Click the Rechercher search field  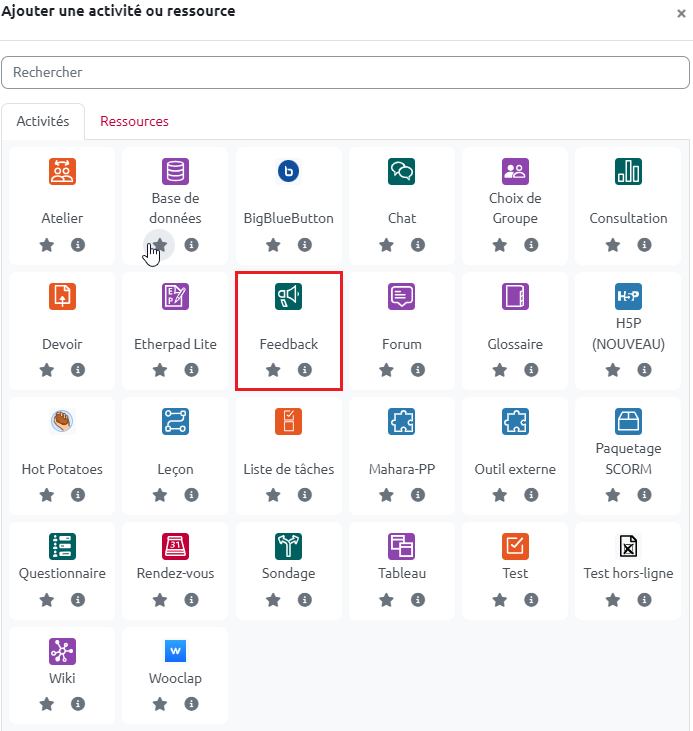(x=345, y=72)
